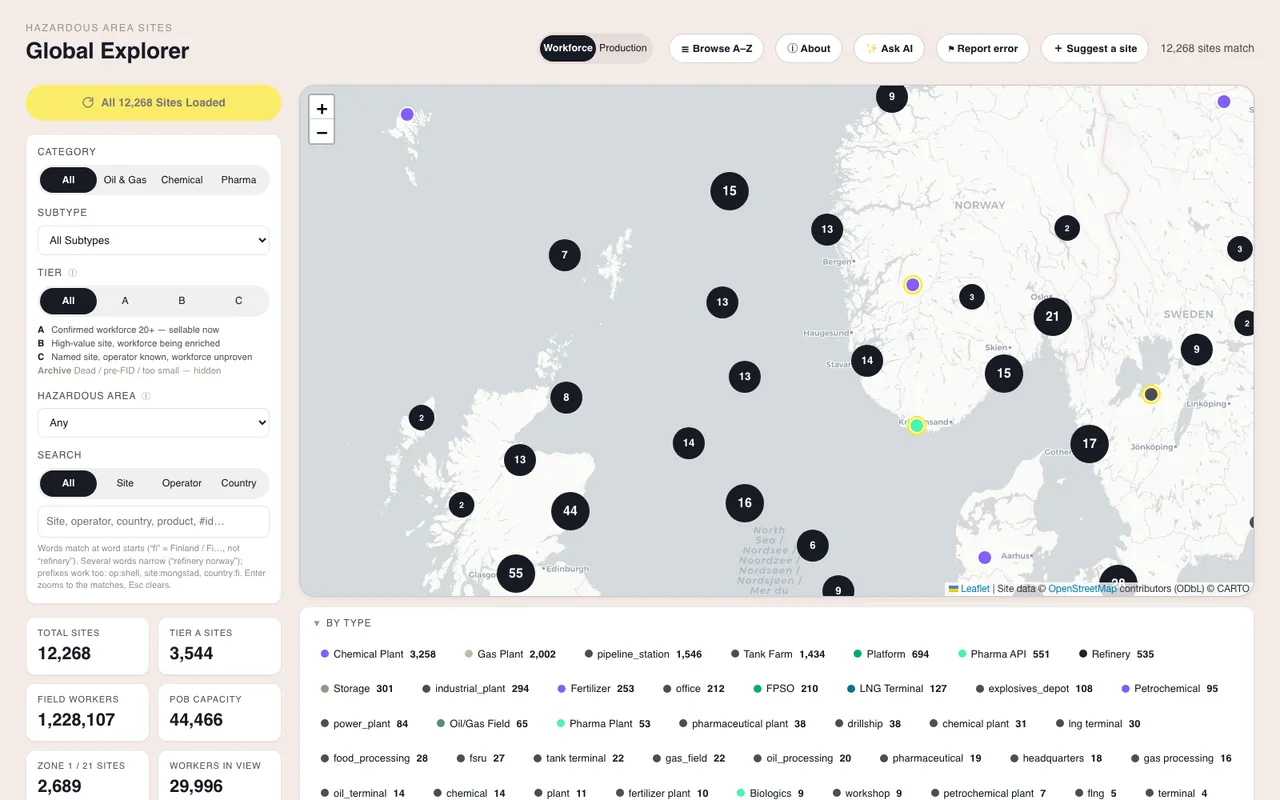Viewport: 1280px width, 800px height.
Task: Click the Report error button
Action: pyautogui.click(x=982, y=48)
